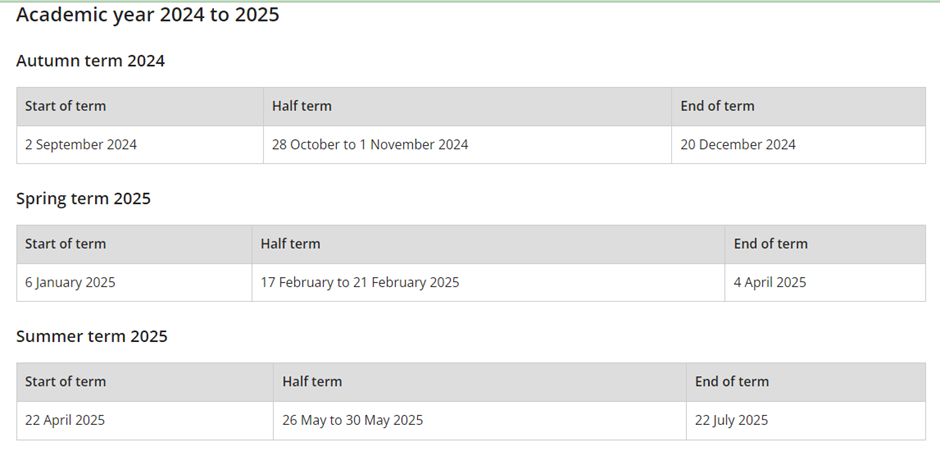Click the Academic year 2024 to 2025 heading
The width and height of the screenshot is (940, 456).
tap(147, 14)
